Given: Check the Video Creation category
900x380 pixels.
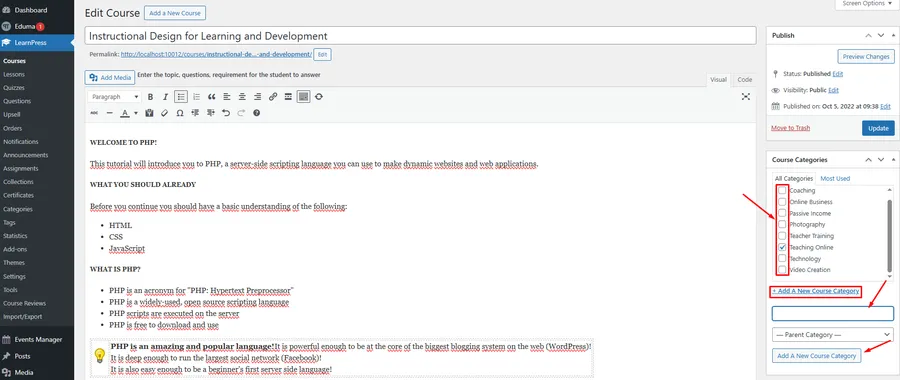Looking at the screenshot, I should 782,270.
